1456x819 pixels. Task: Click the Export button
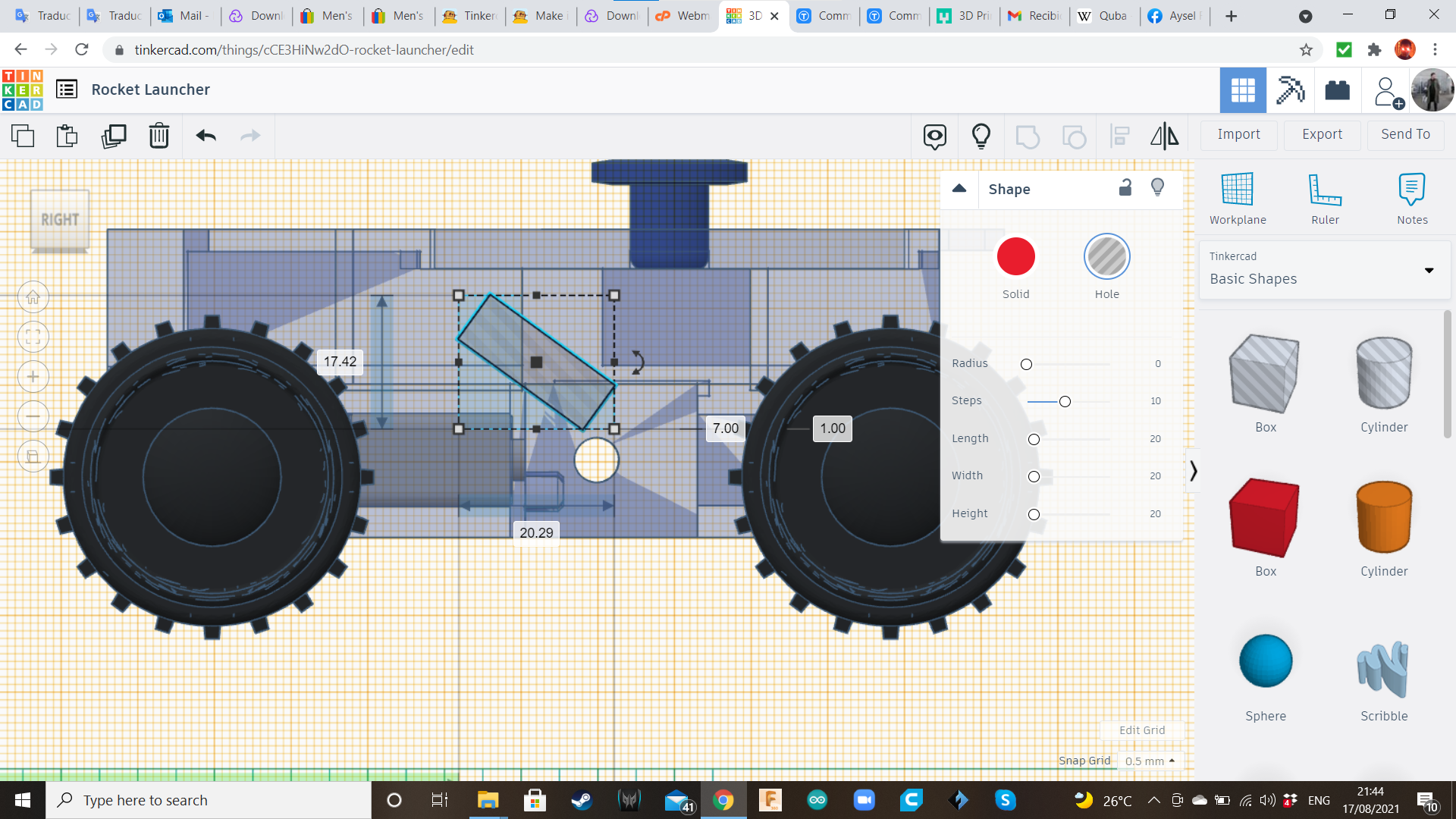(1322, 134)
